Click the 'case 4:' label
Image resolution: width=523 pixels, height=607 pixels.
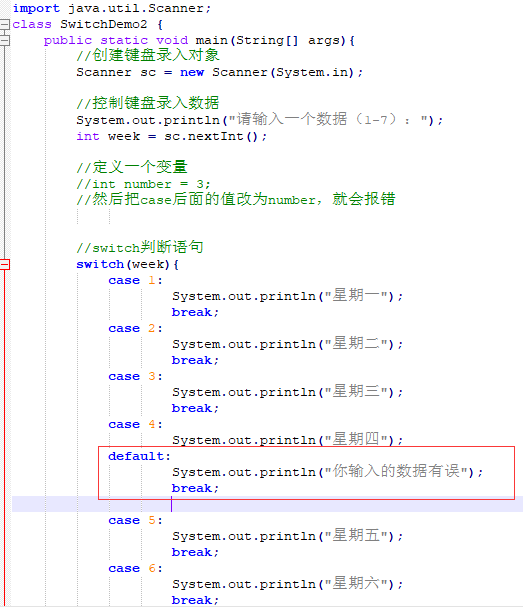point(135,424)
